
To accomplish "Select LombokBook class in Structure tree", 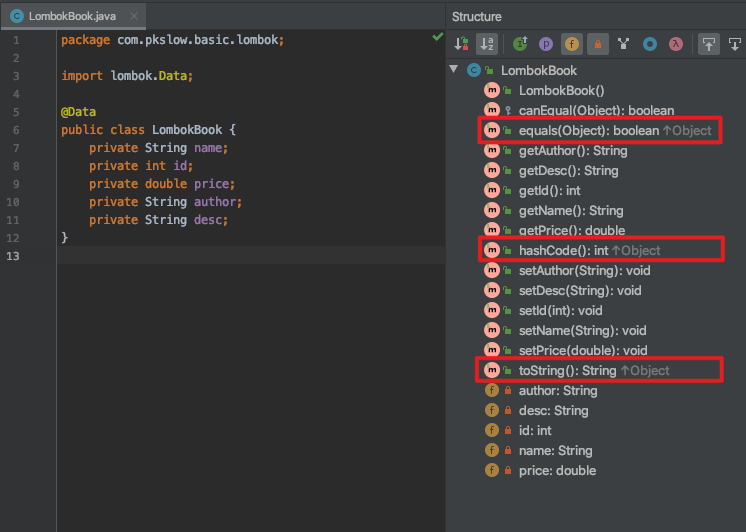I will point(539,70).
